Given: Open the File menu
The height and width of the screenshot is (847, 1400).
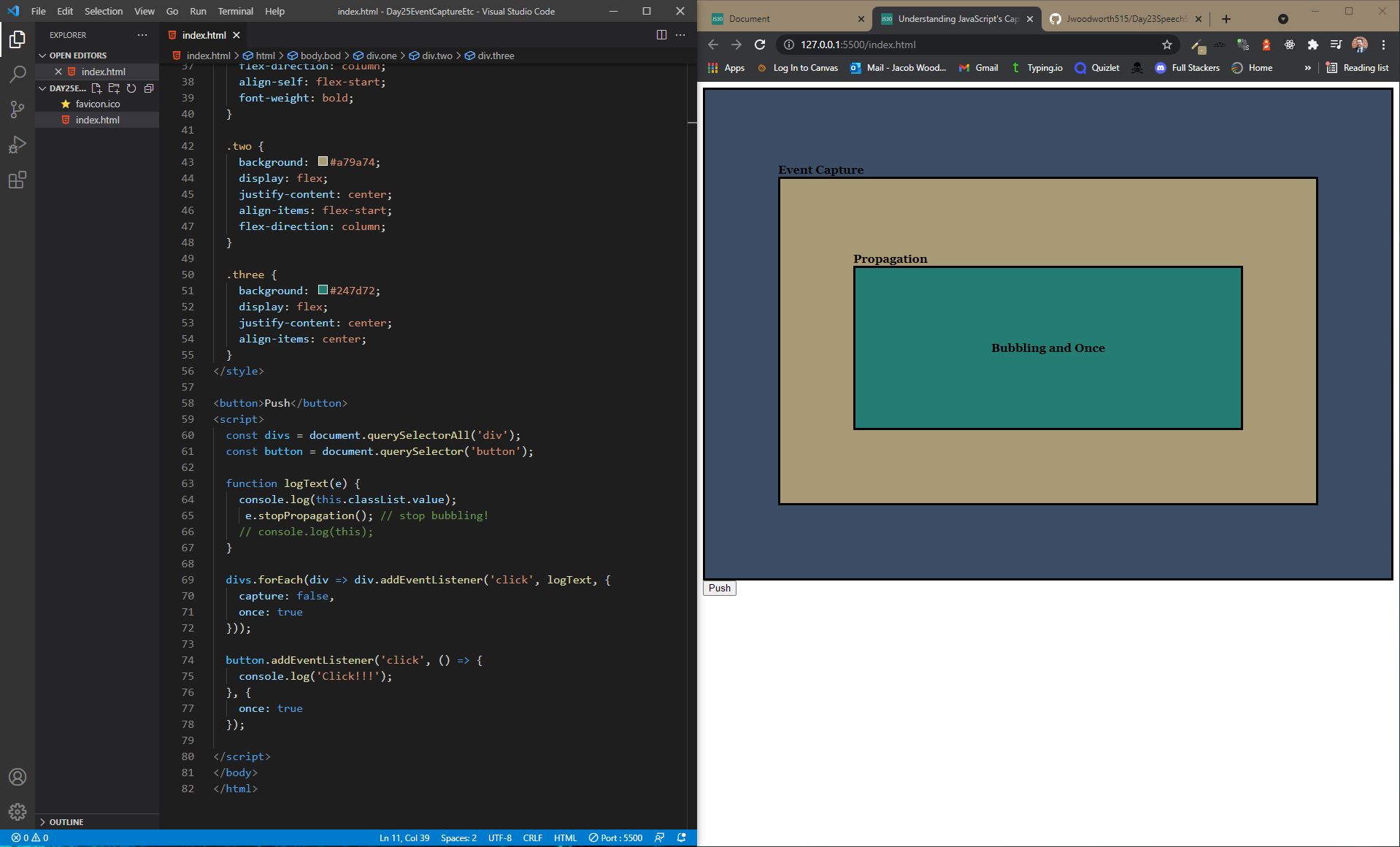Looking at the screenshot, I should click(39, 11).
